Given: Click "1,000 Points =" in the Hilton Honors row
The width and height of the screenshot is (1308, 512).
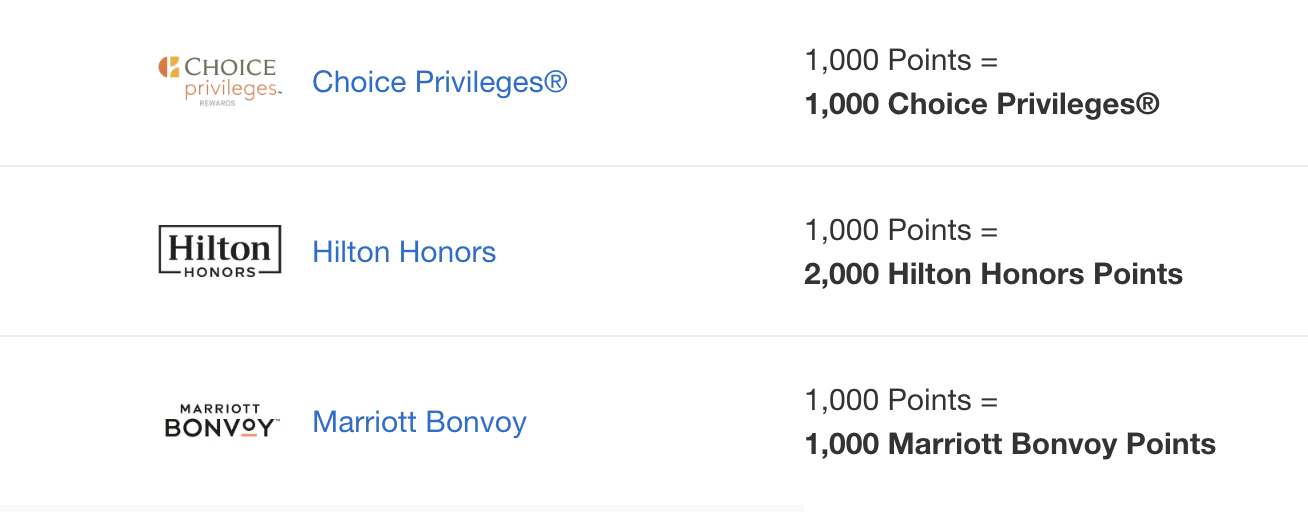Looking at the screenshot, I should tap(901, 231).
